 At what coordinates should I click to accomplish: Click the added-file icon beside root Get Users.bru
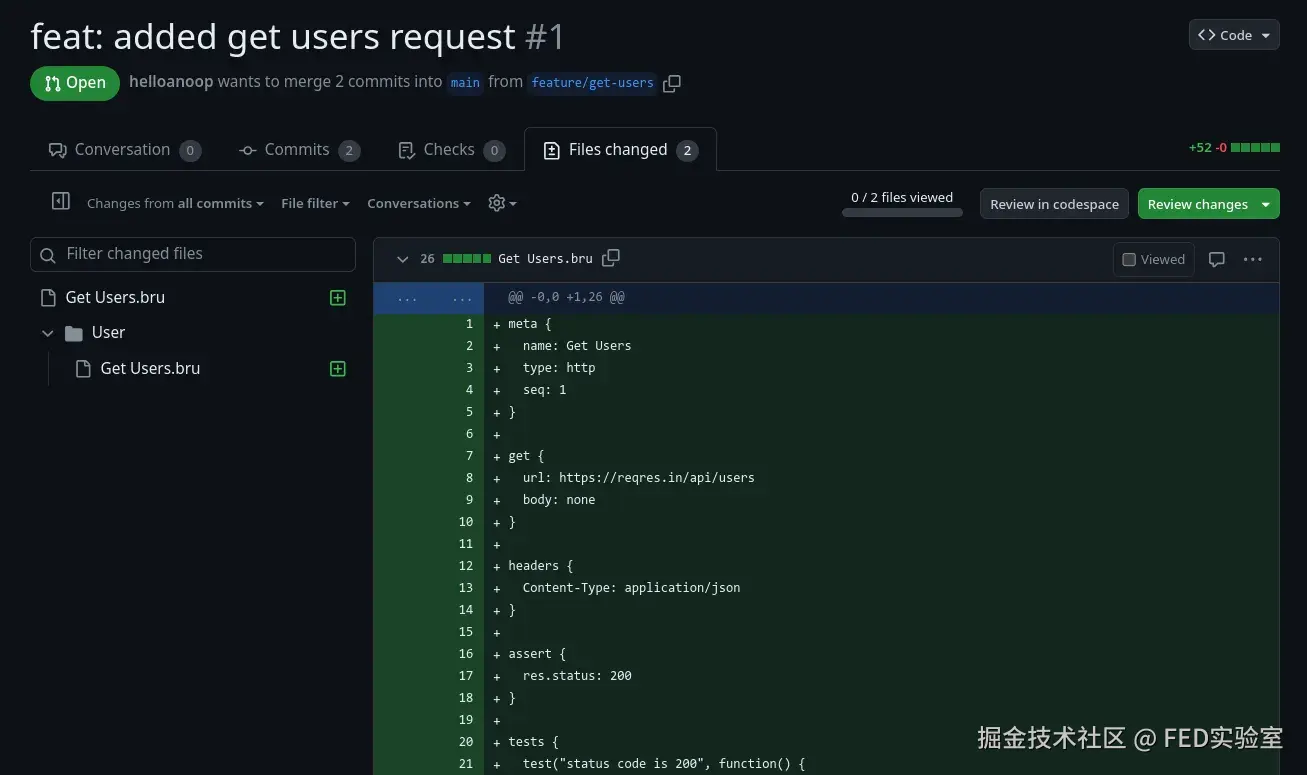pyautogui.click(x=338, y=298)
